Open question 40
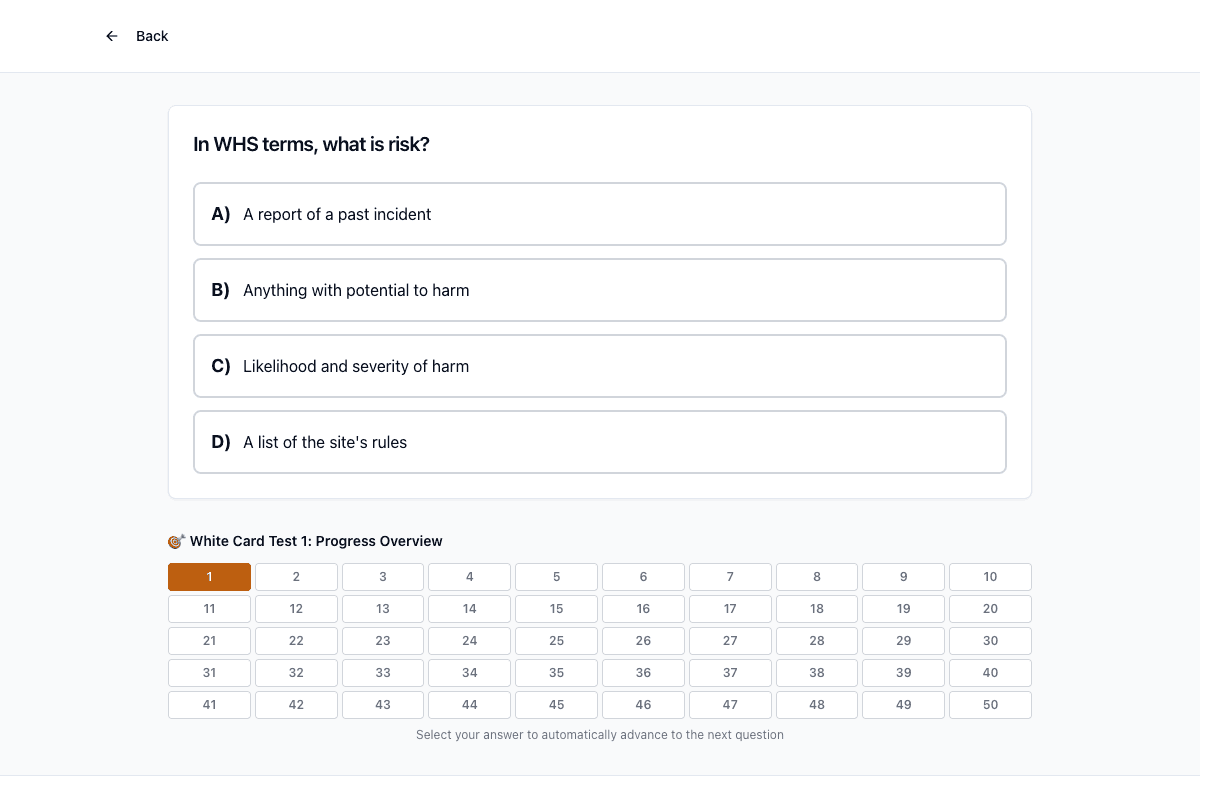 pyautogui.click(x=990, y=673)
